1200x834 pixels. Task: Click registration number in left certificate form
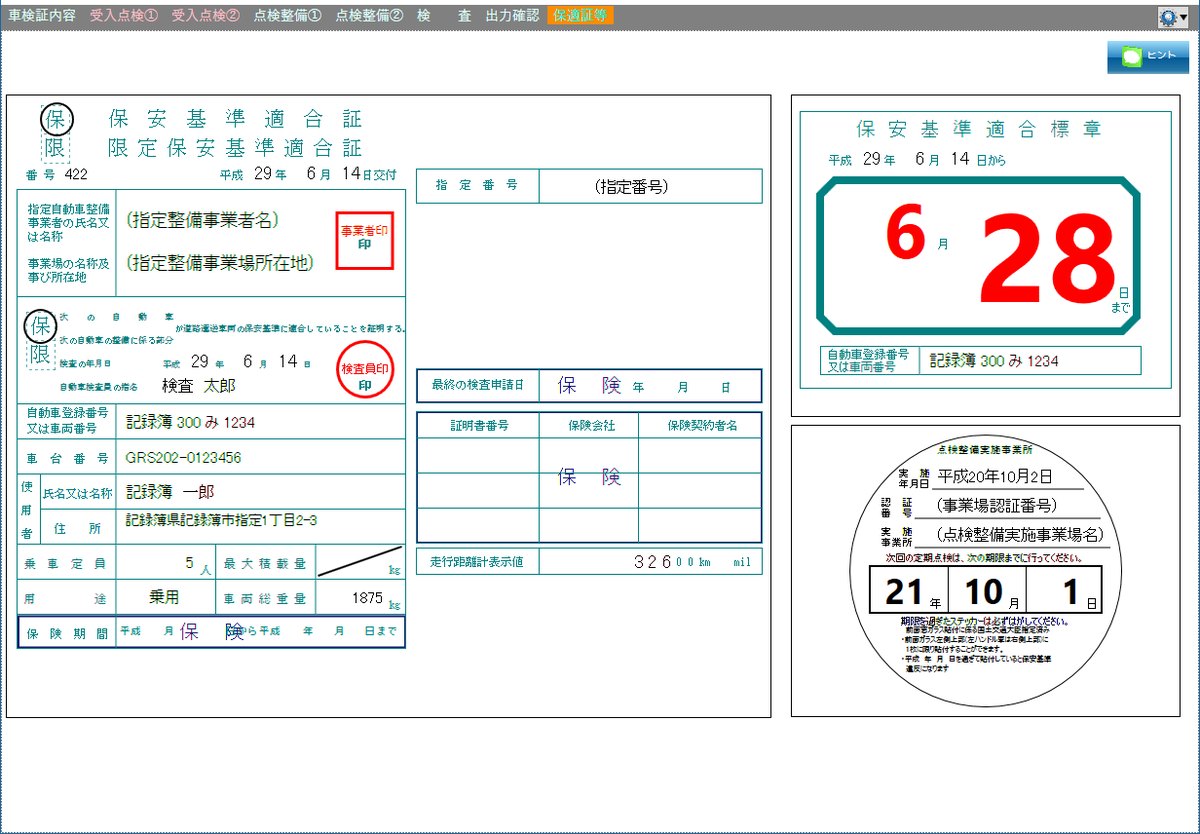tap(190, 422)
